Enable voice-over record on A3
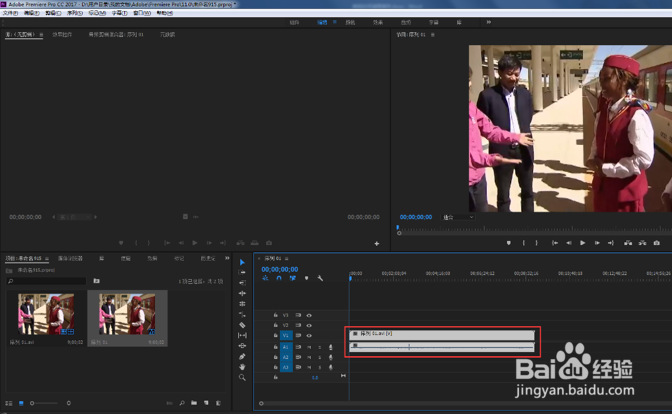The image size is (672, 414). point(330,367)
